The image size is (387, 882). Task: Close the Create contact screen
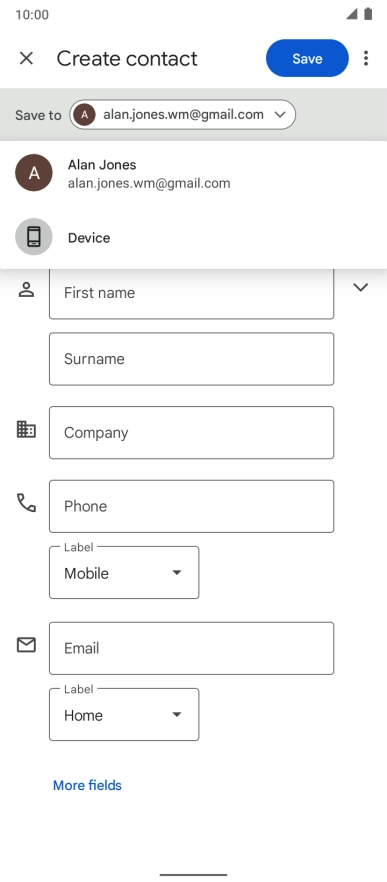coord(26,58)
